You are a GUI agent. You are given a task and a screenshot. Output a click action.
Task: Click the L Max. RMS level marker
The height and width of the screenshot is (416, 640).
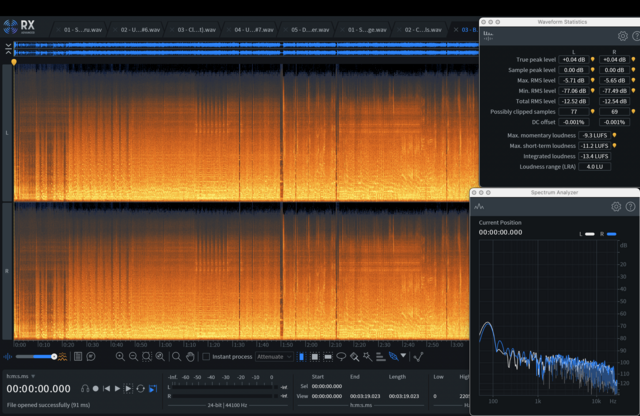coord(593,80)
